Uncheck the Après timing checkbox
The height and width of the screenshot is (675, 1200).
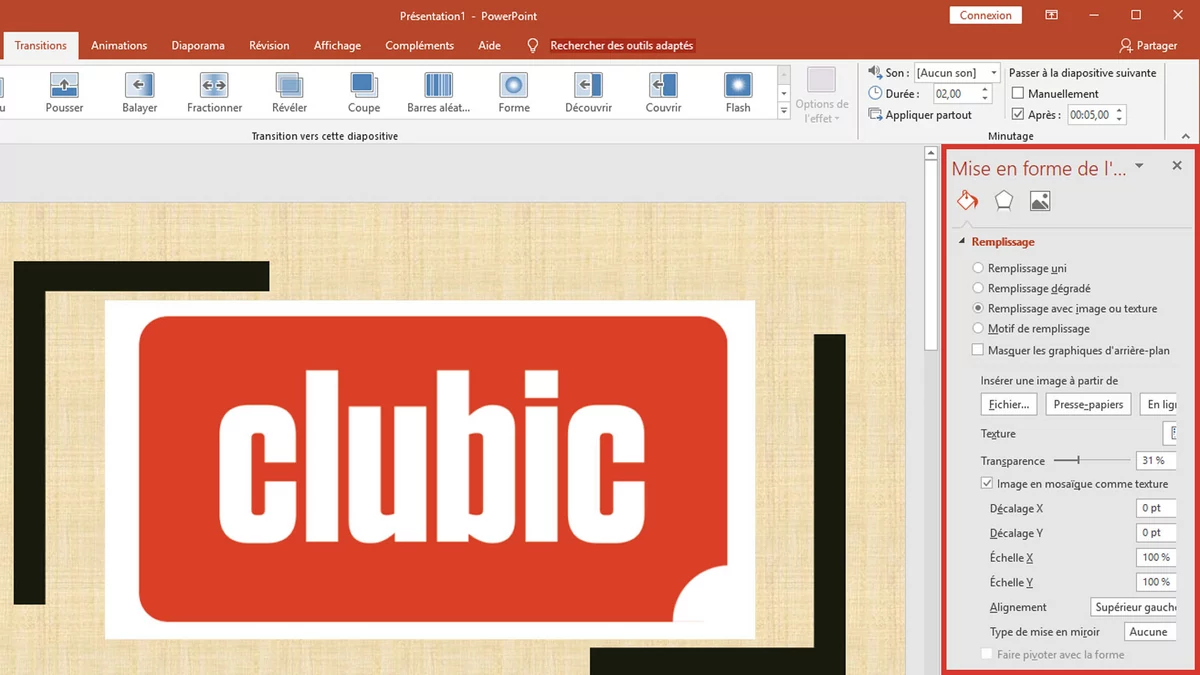point(1018,115)
